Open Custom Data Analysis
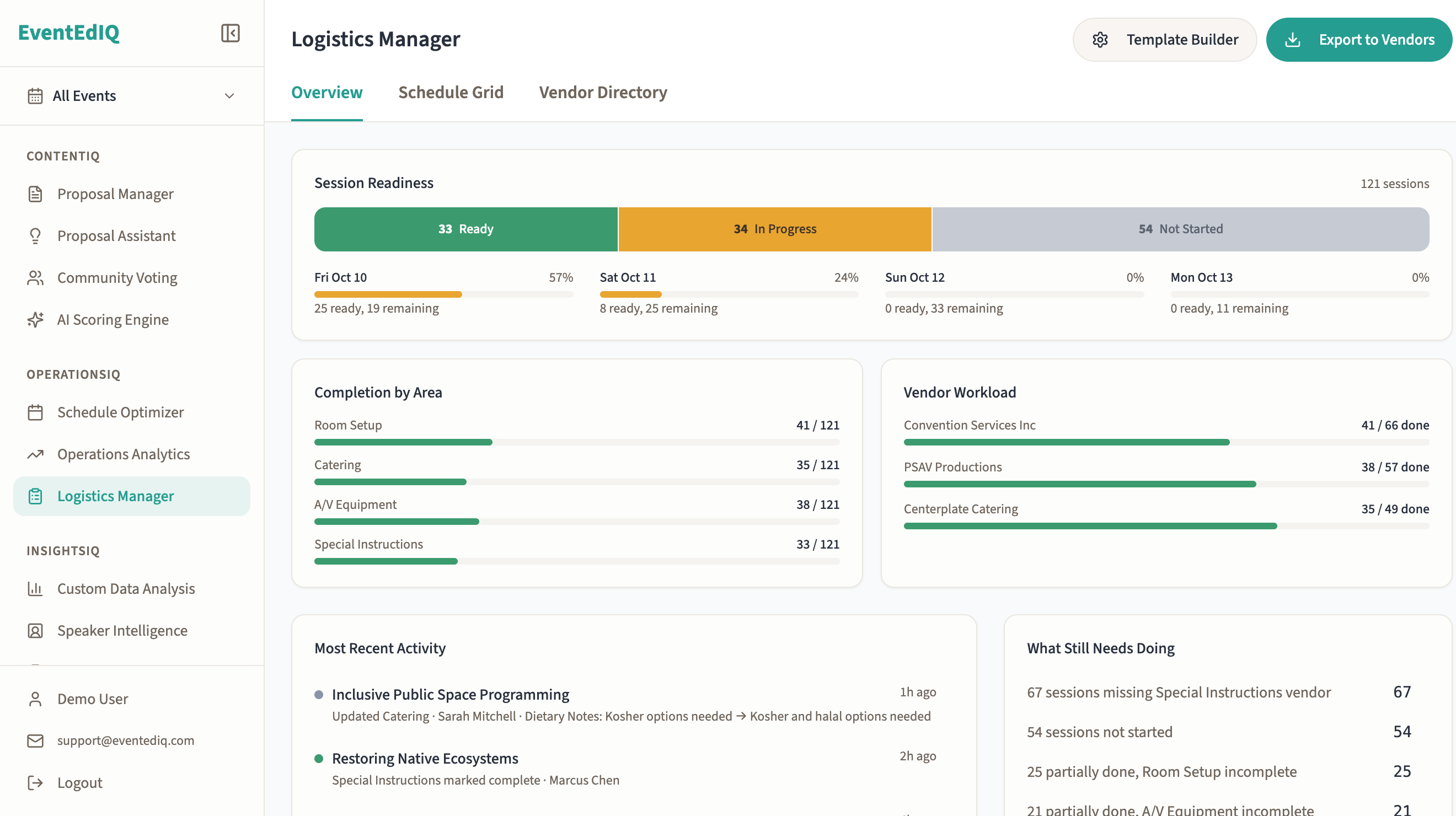This screenshot has height=816, width=1456. coord(131,588)
